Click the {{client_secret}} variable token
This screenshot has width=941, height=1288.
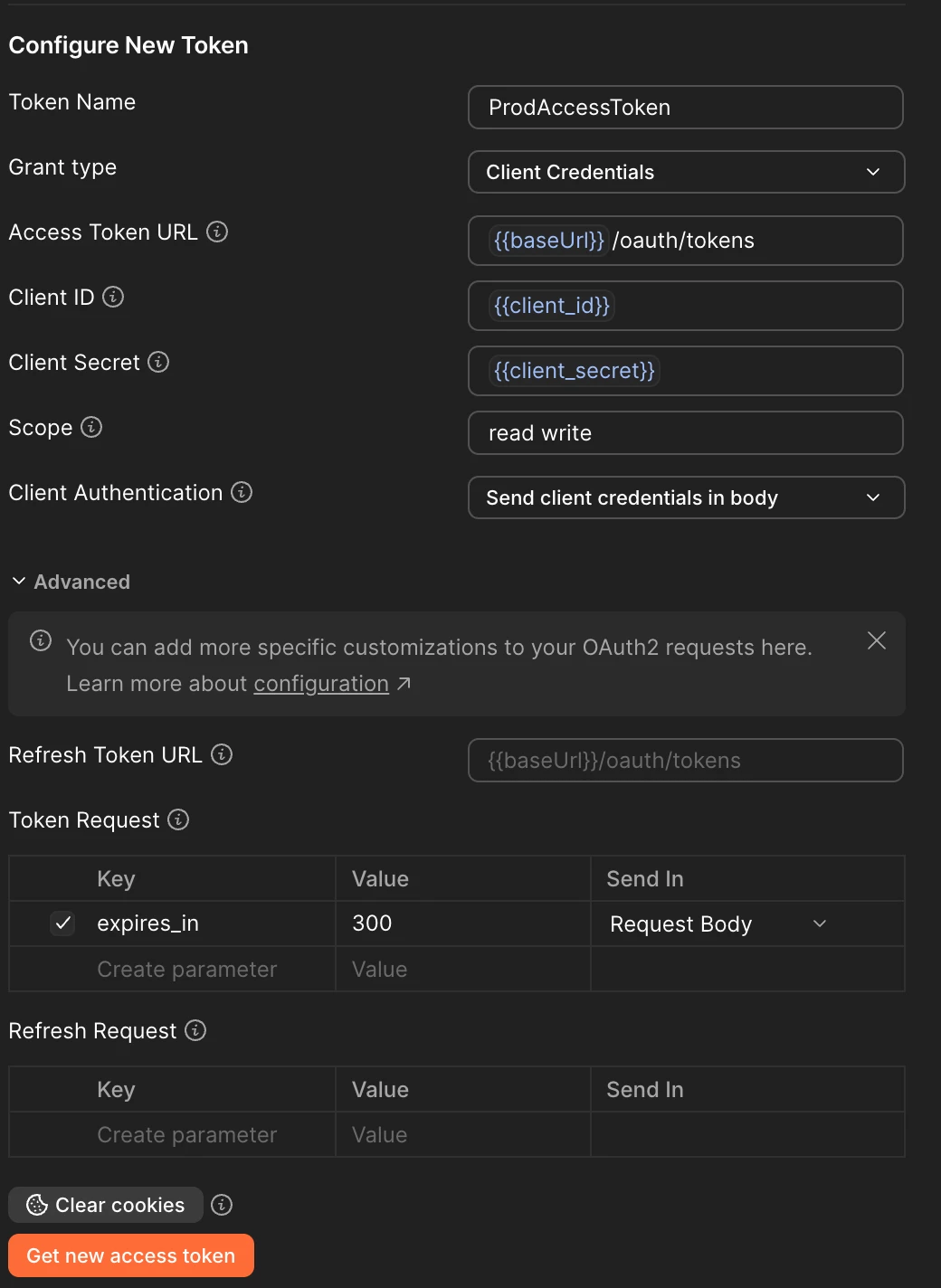(575, 371)
